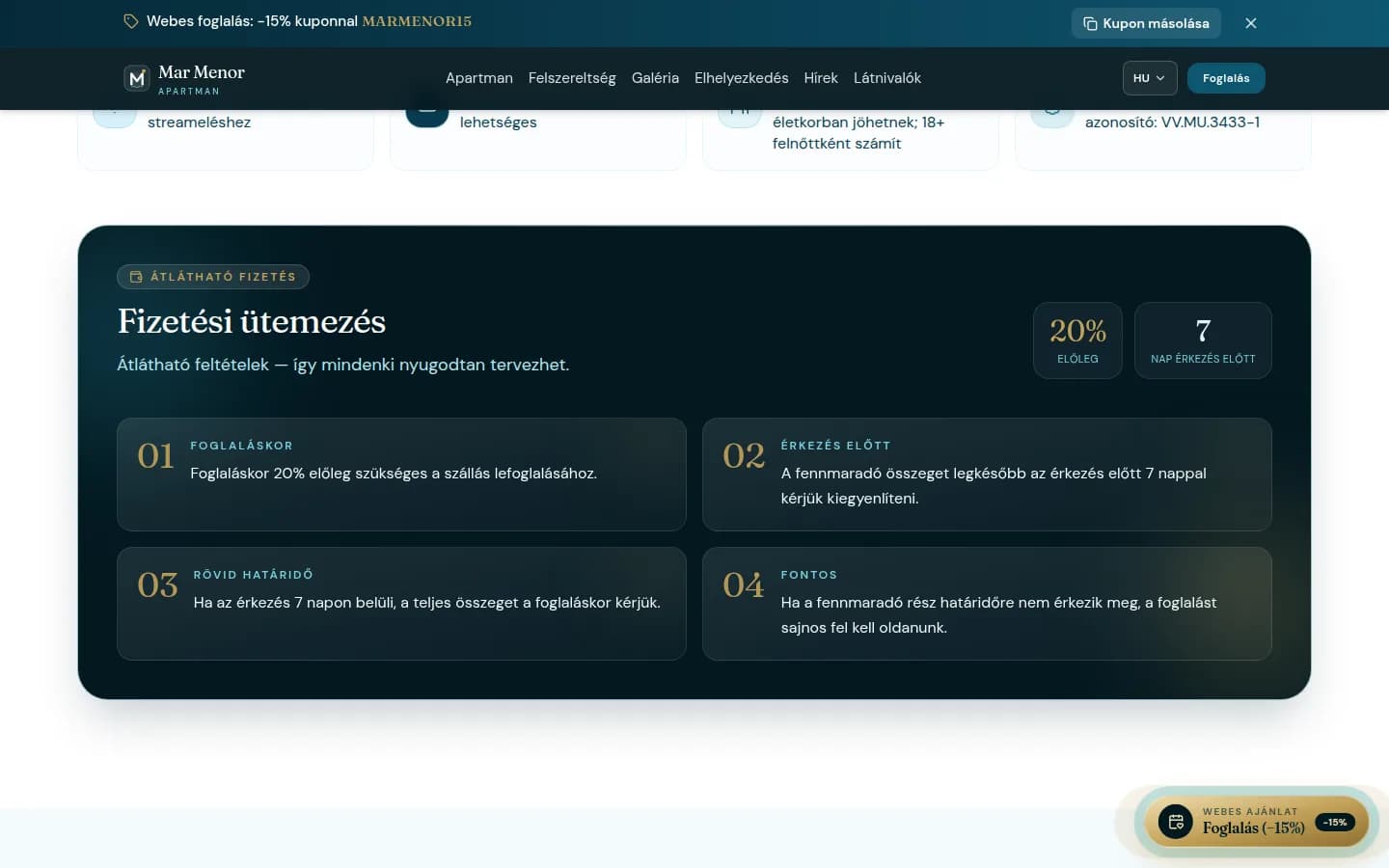Click the Foglalás (-15%) floating offer

pos(1256,822)
